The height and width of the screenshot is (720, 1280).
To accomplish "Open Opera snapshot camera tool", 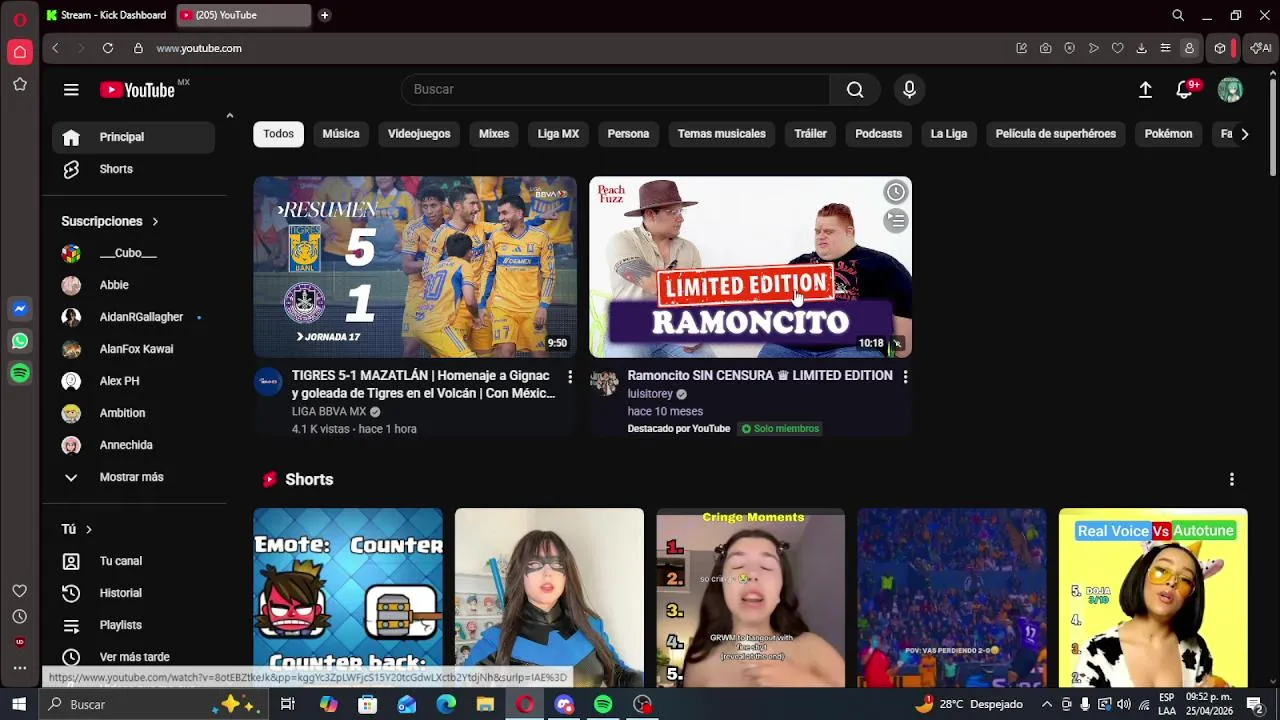I will coord(1045,48).
